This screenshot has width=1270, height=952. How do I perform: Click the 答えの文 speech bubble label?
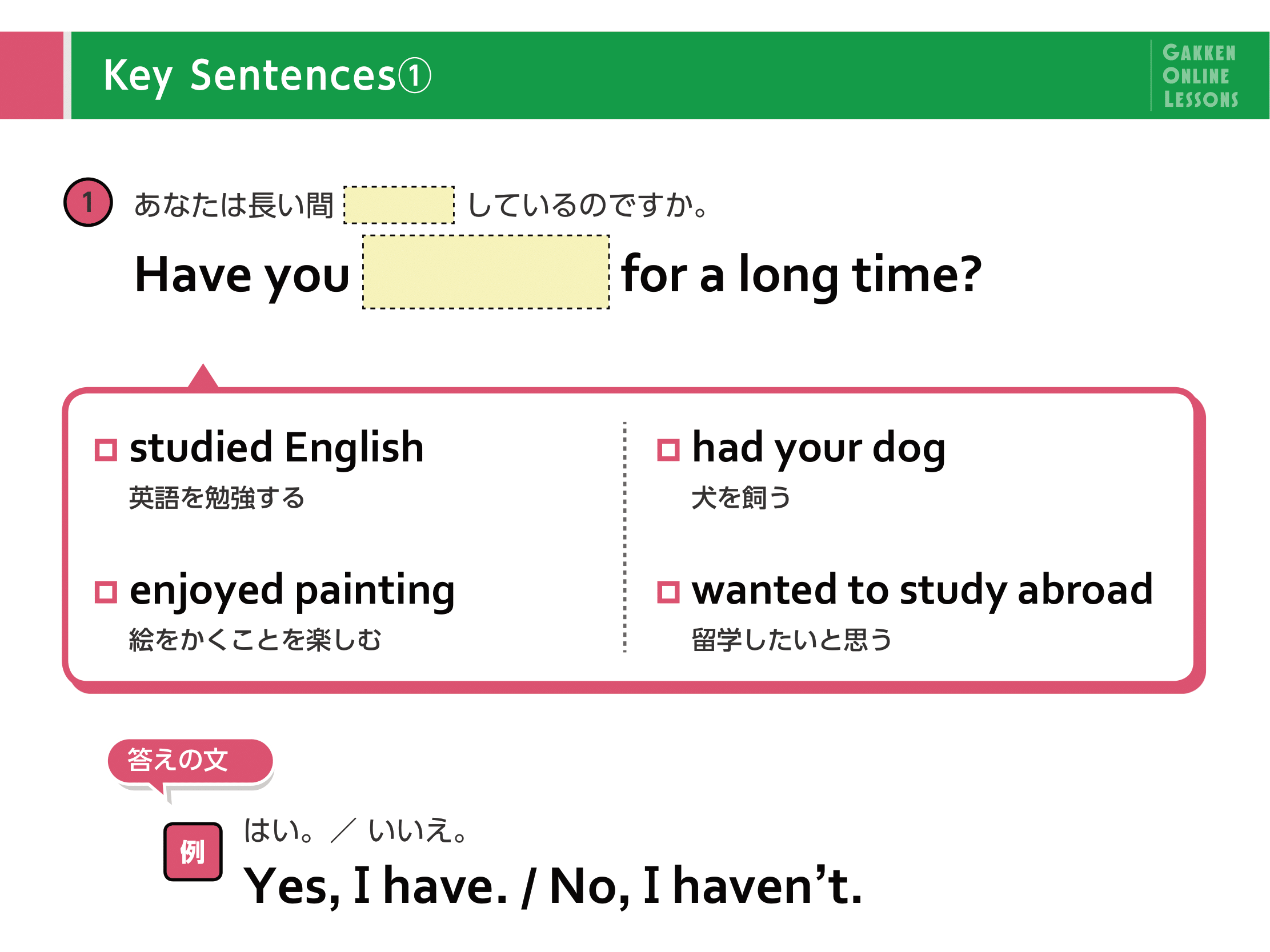[190, 760]
